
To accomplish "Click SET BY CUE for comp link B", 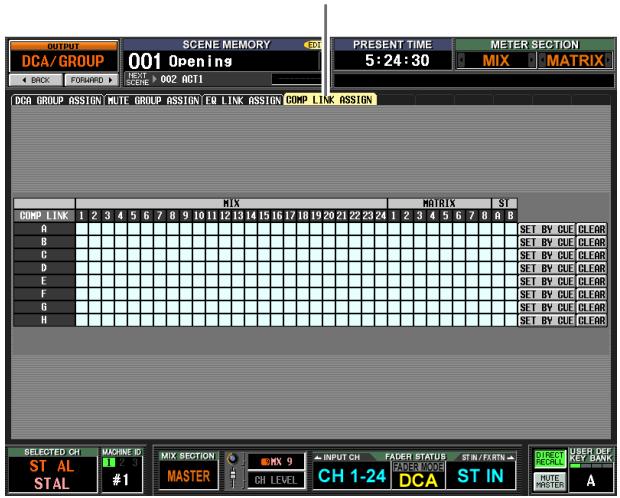I will tap(546, 242).
